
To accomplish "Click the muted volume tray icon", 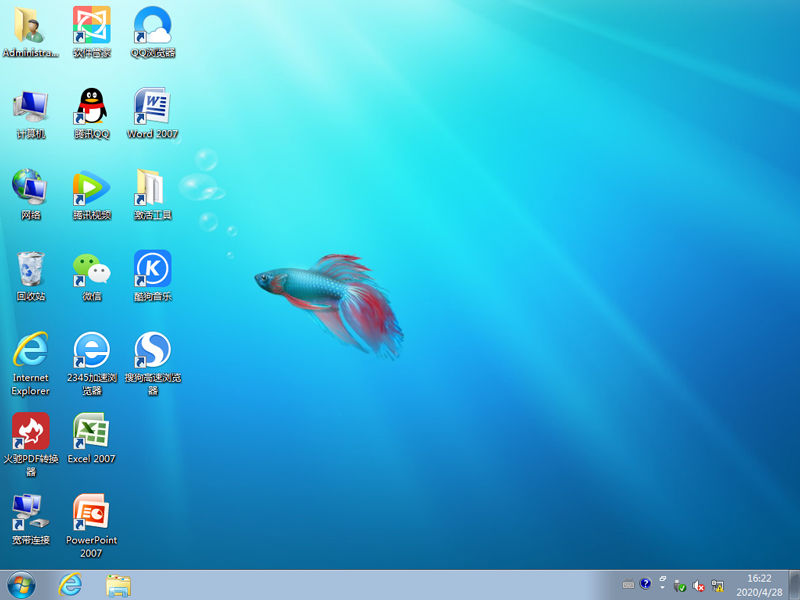I will click(x=699, y=585).
